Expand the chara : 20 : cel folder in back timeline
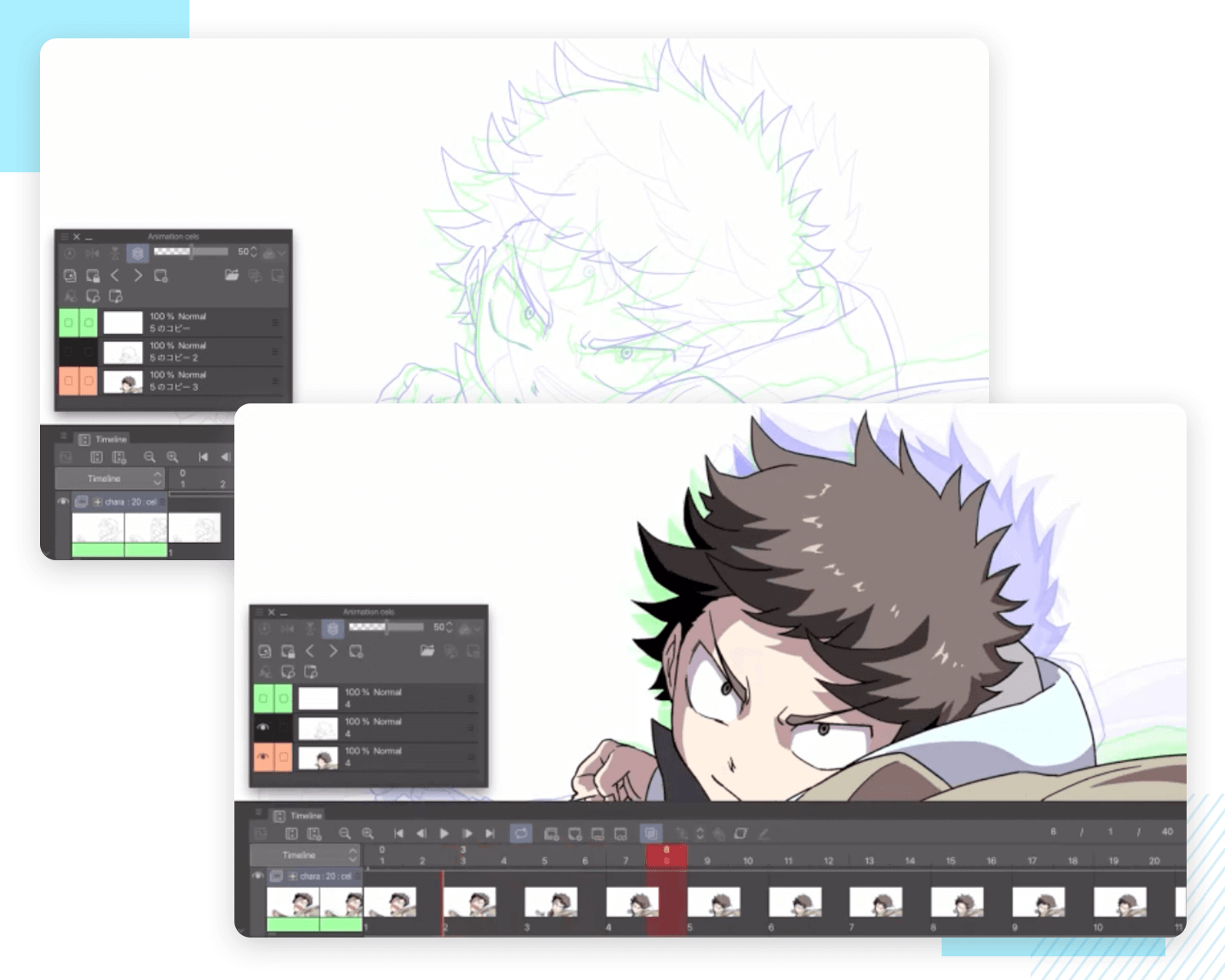 pyautogui.click(x=97, y=501)
